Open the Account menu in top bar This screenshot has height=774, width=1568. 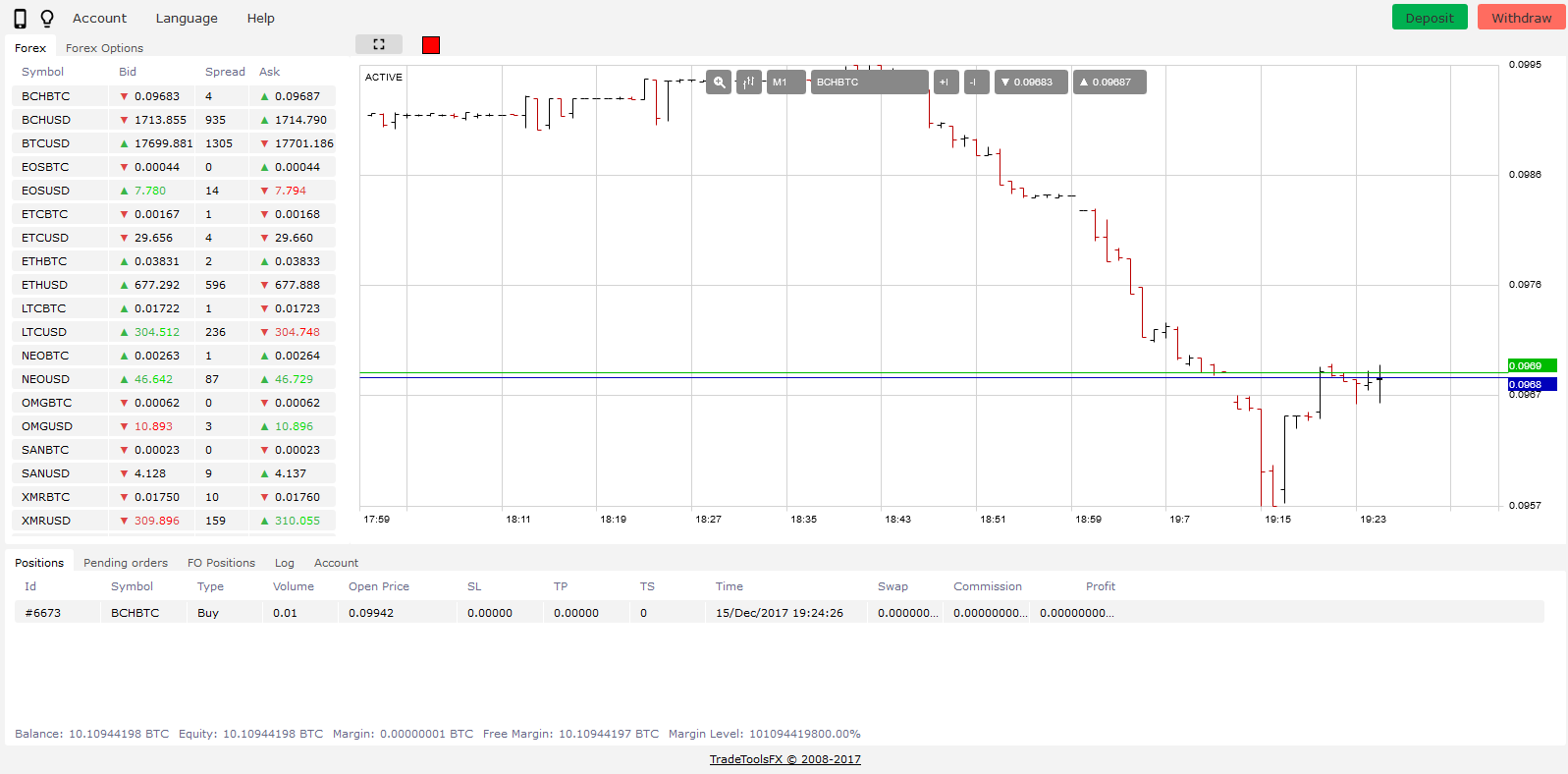pos(99,19)
